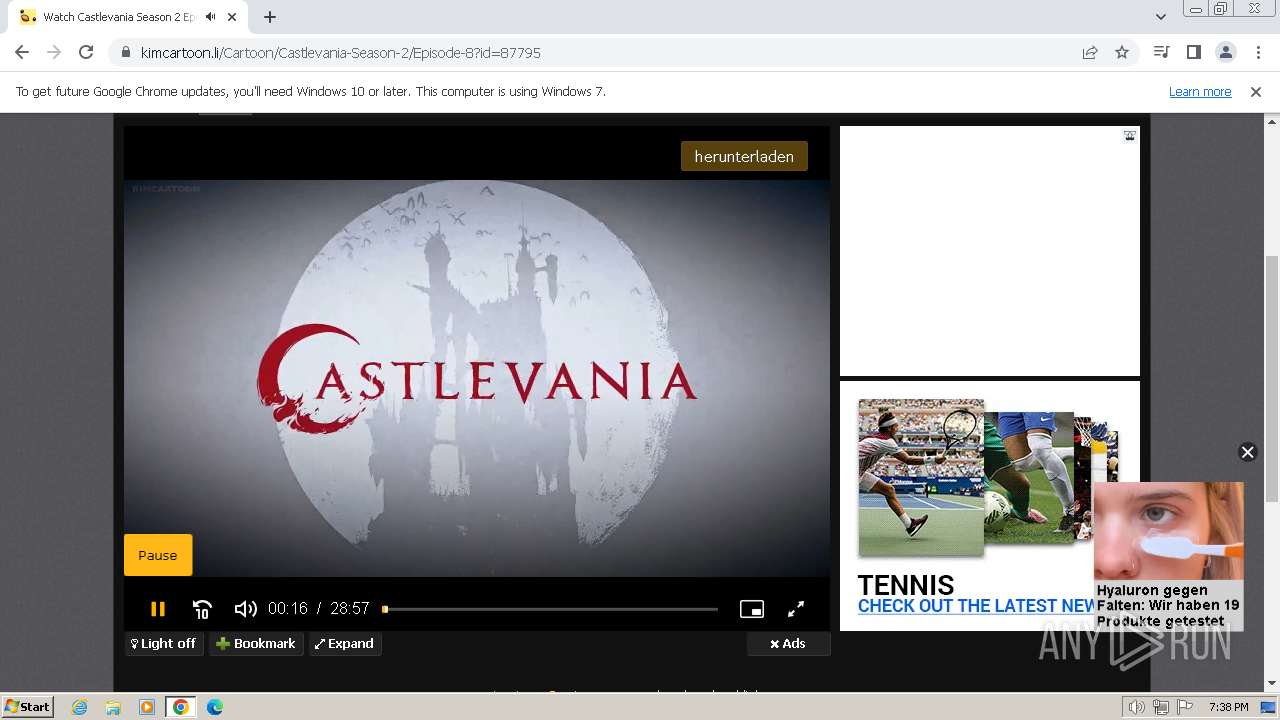
Task: Dismiss the Chrome update notification bar
Action: [1256, 91]
